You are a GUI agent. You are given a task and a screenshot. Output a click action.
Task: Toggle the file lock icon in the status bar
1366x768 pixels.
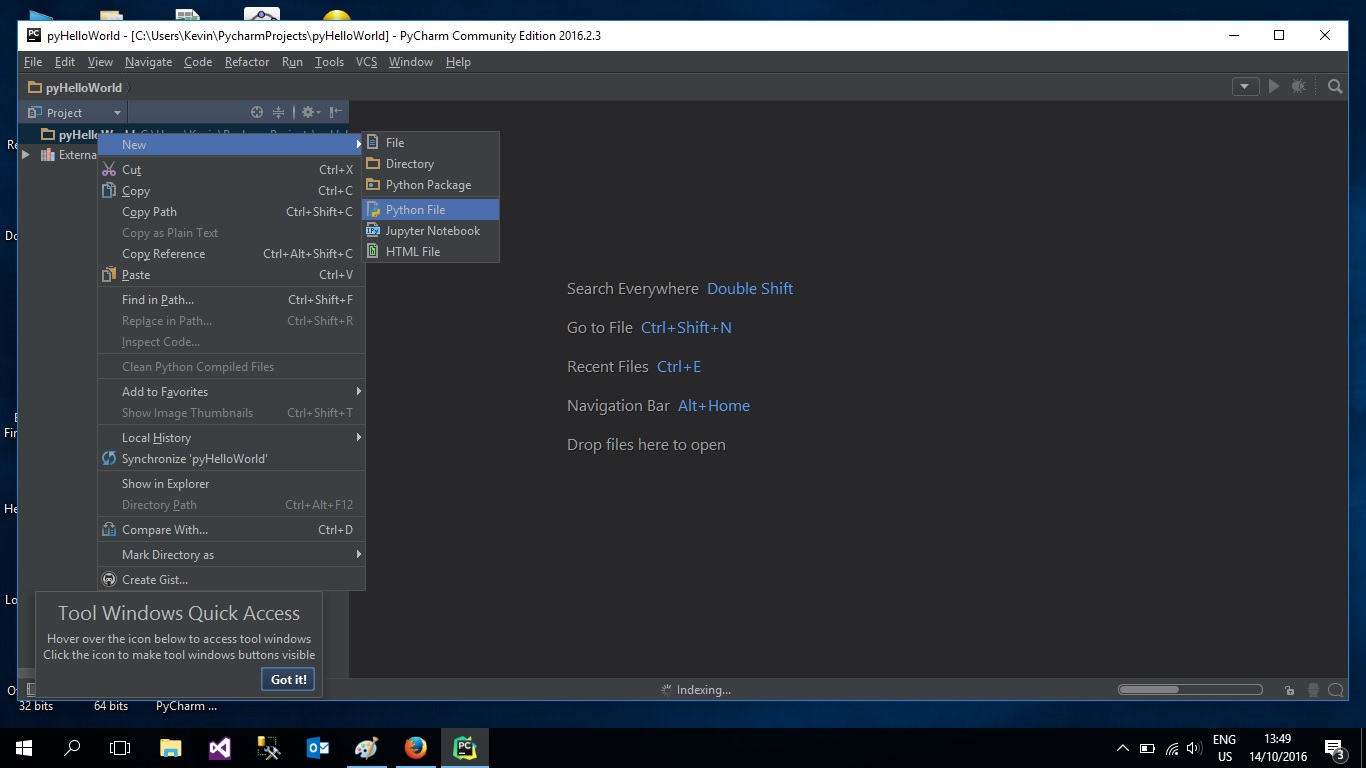click(x=1289, y=689)
